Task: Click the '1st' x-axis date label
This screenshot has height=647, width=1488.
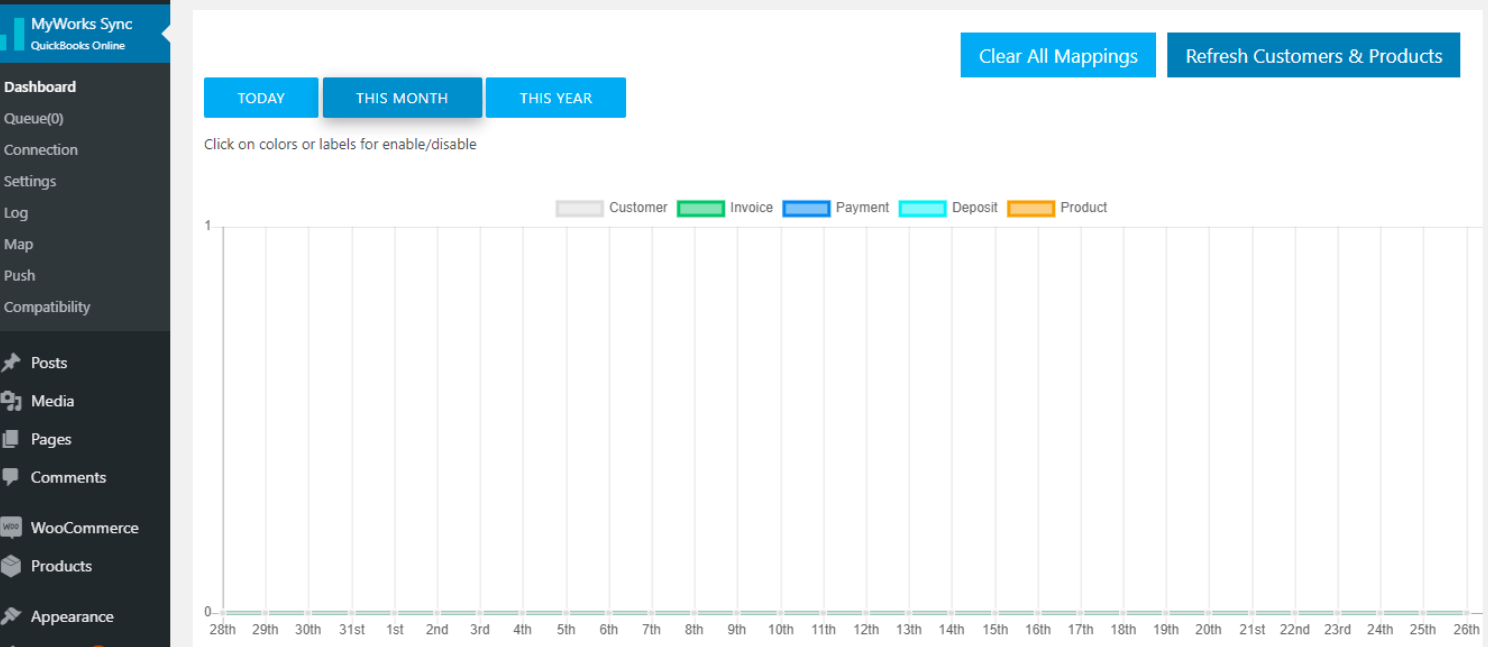Action: tap(395, 630)
